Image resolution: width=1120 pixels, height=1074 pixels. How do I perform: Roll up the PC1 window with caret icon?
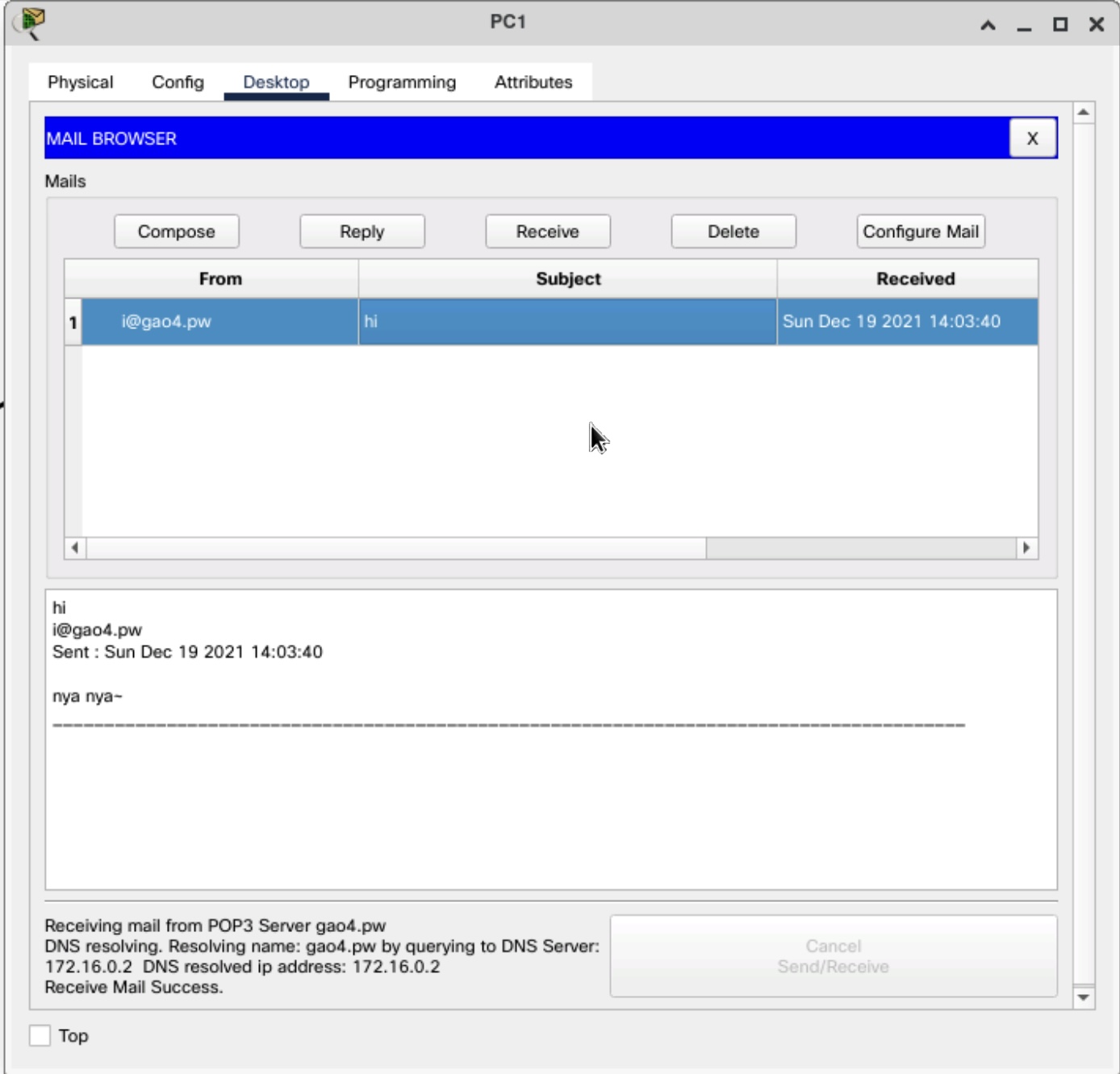click(x=988, y=25)
